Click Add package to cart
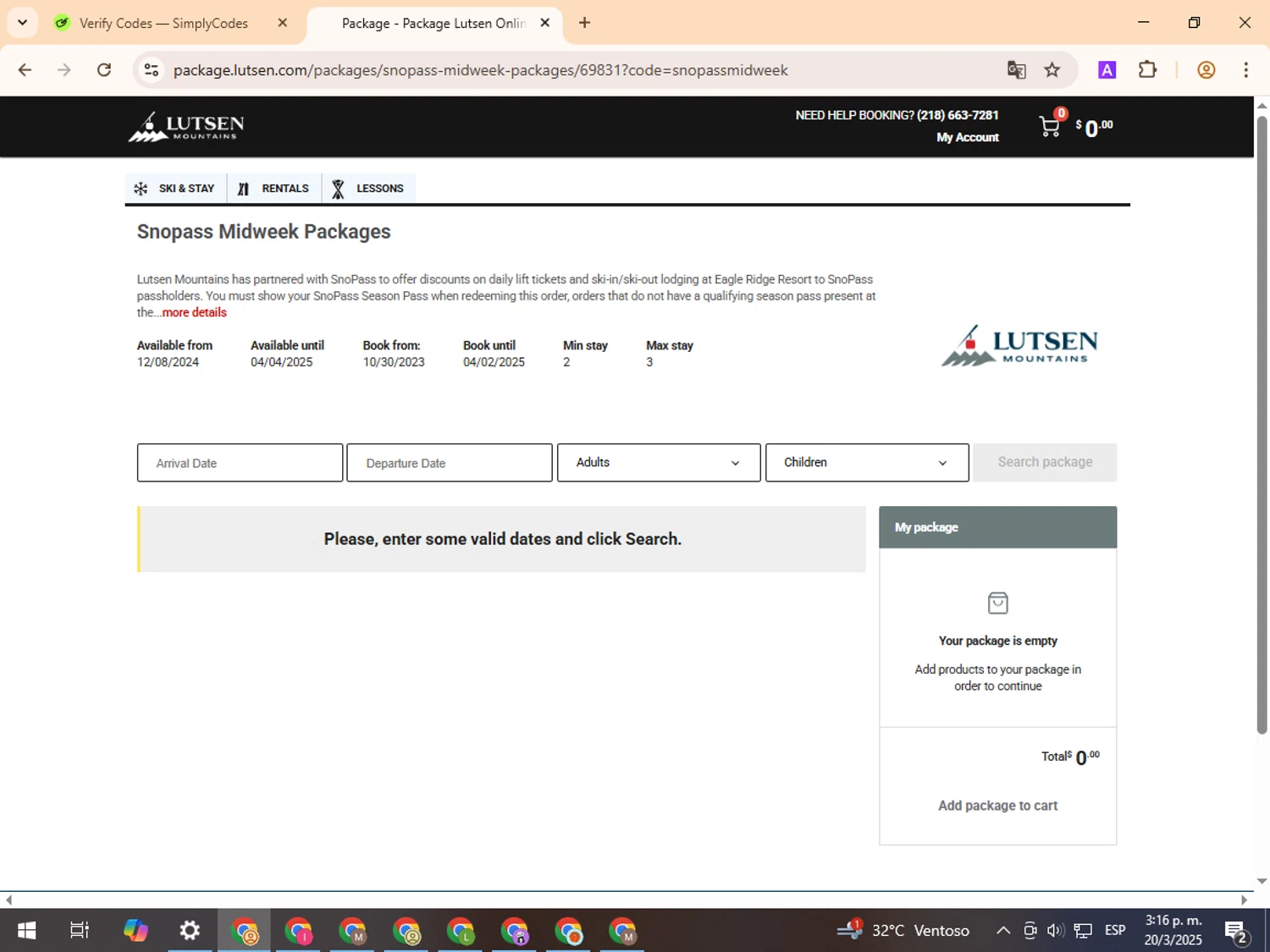Viewport: 1270px width, 952px height. pos(997,806)
